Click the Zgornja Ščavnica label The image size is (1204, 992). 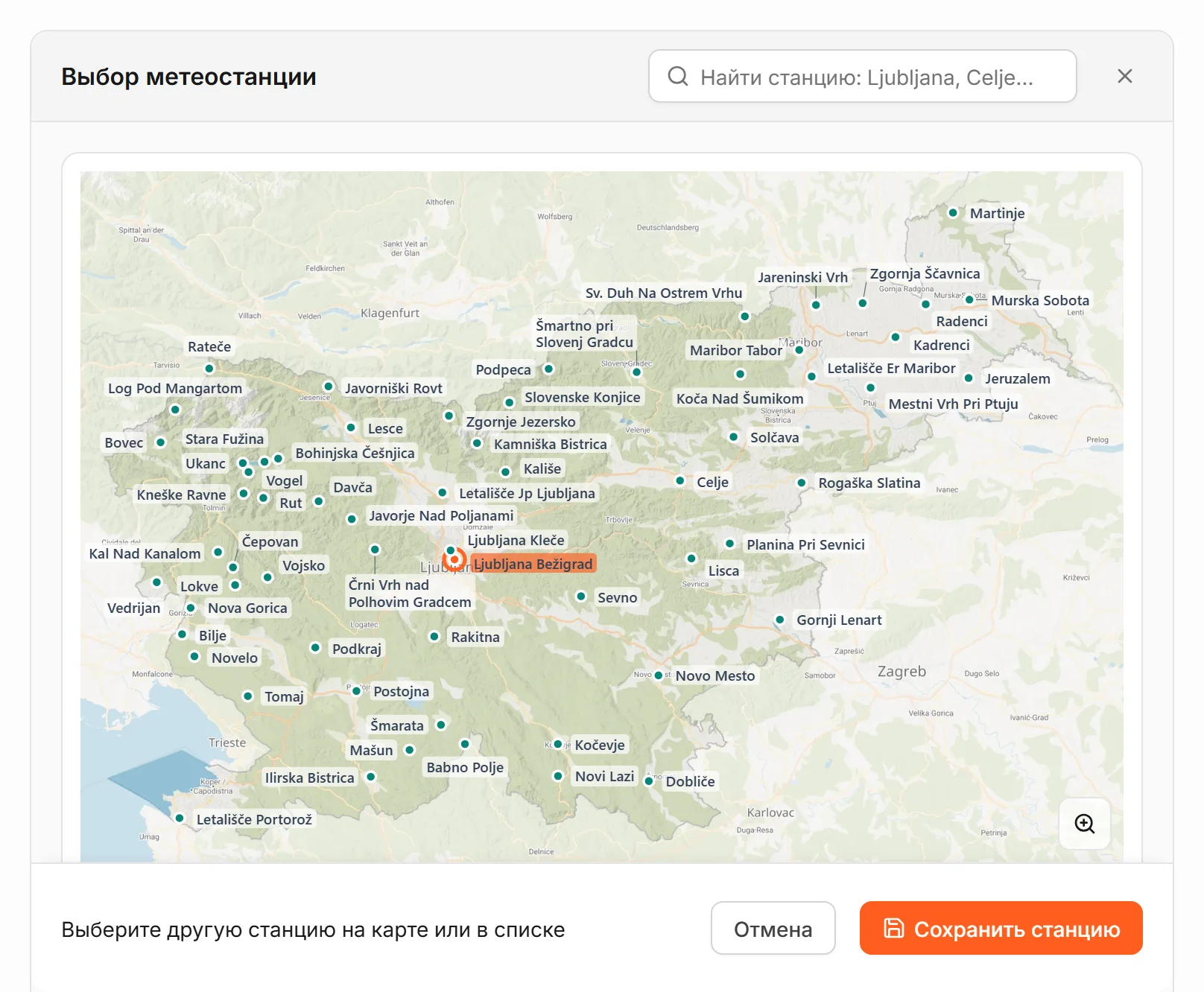[925, 273]
